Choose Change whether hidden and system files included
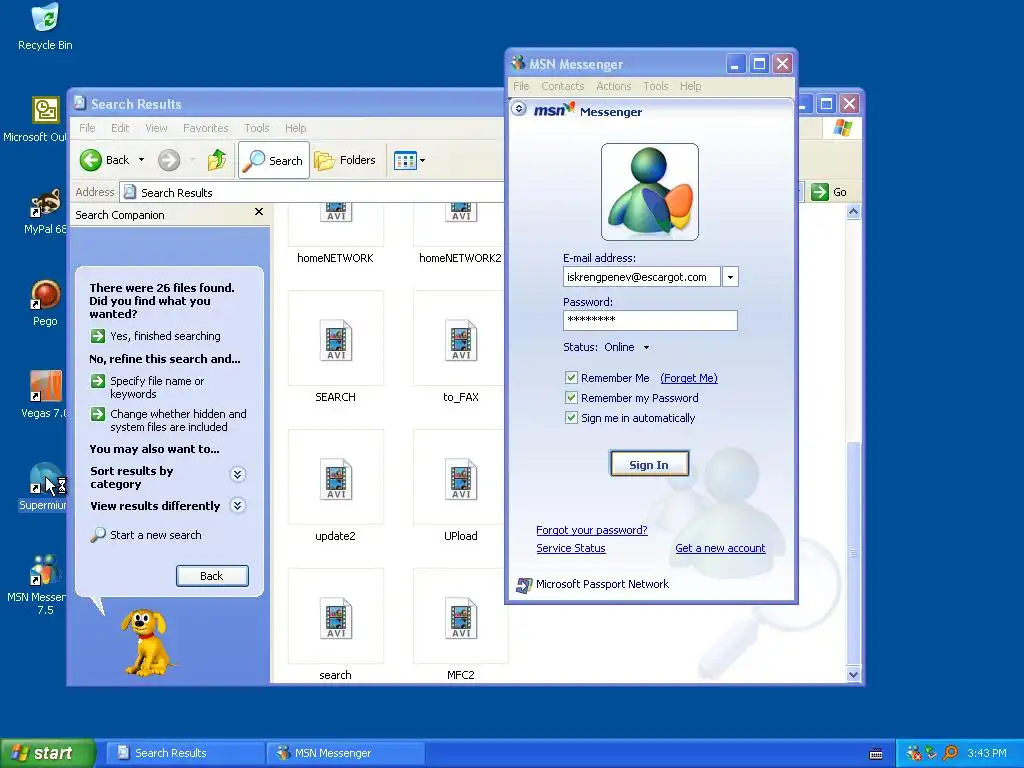 tap(168, 420)
